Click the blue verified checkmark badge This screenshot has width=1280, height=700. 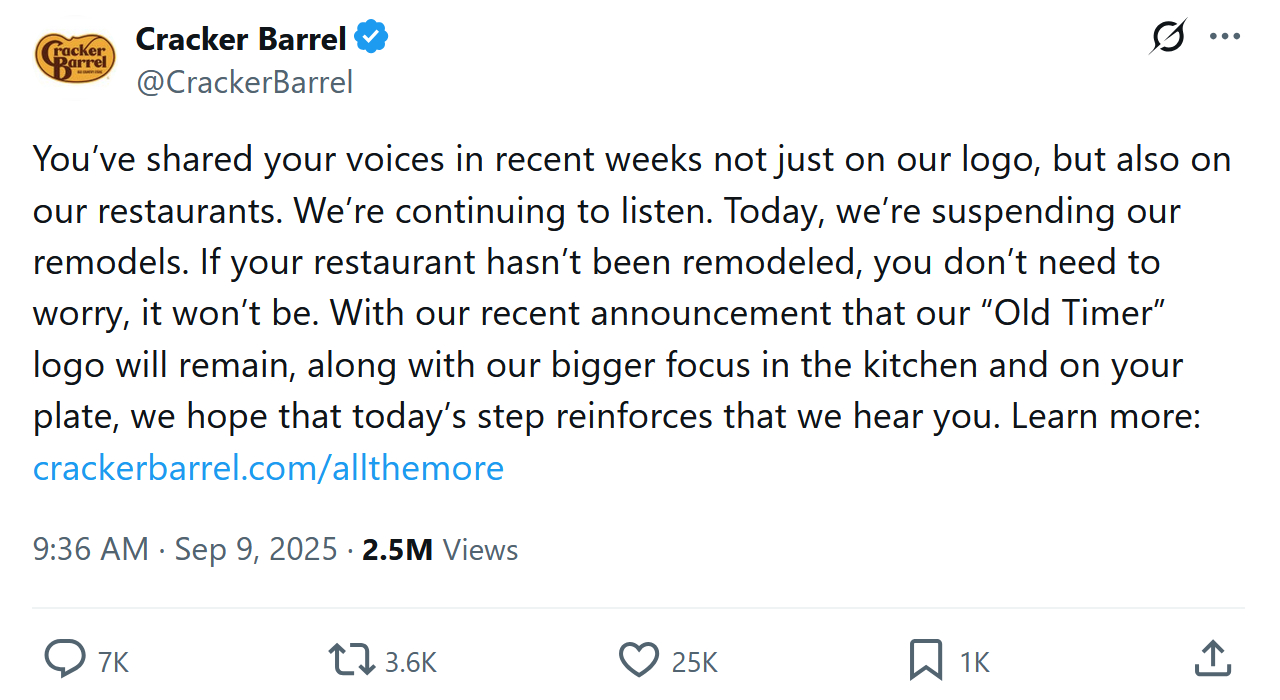372,38
